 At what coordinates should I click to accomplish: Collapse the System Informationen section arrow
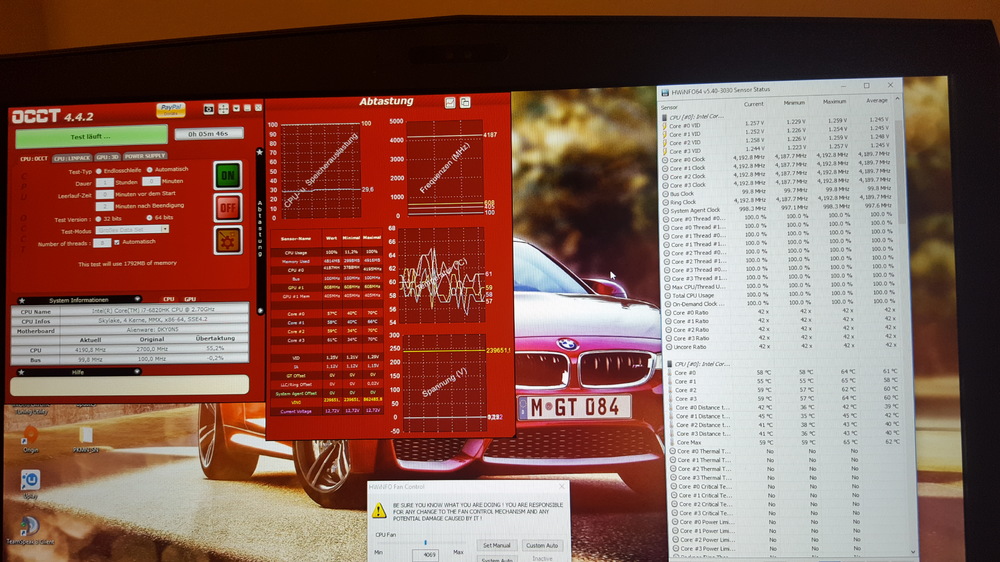[137, 299]
